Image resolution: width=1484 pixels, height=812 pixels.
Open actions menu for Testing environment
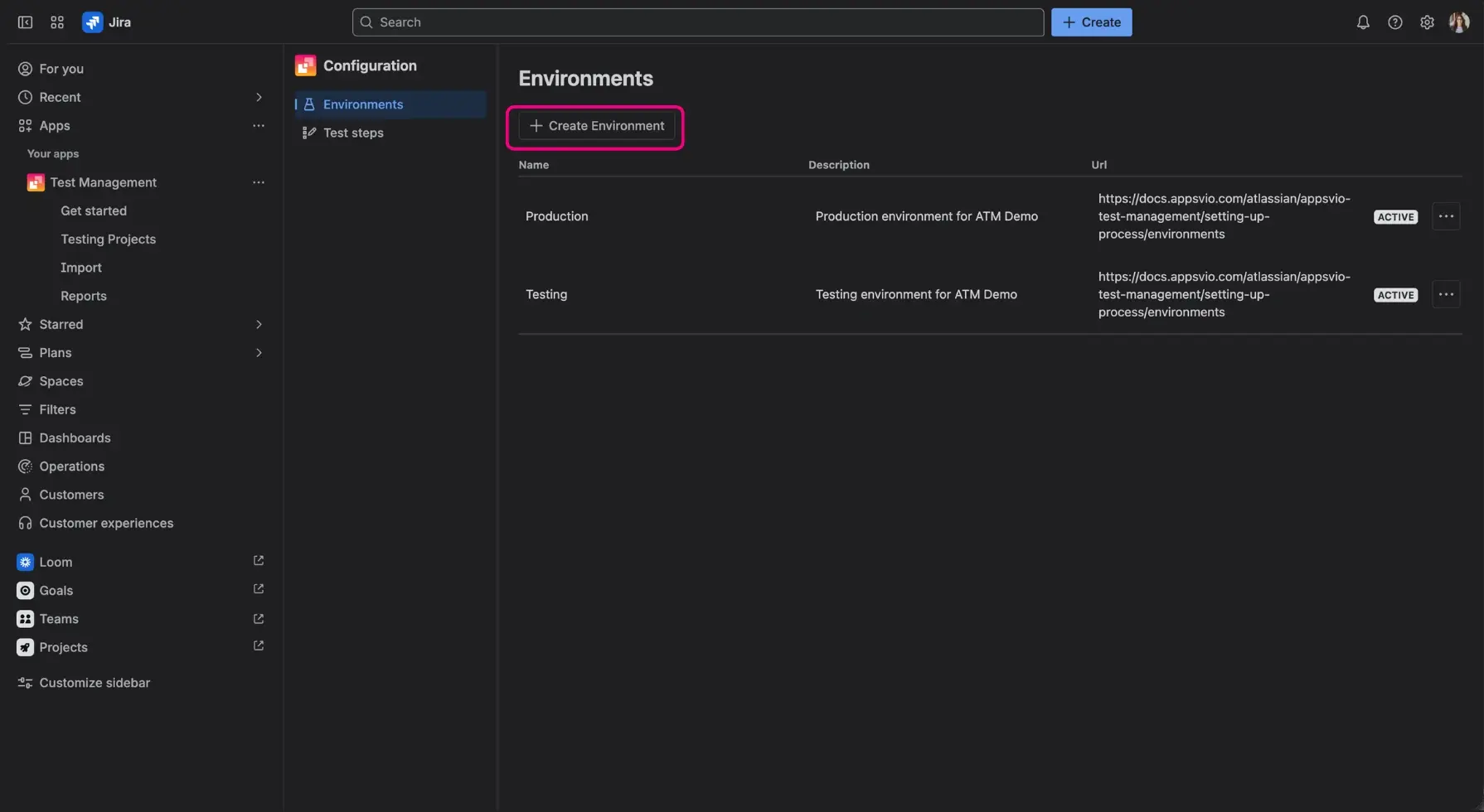[x=1446, y=294]
